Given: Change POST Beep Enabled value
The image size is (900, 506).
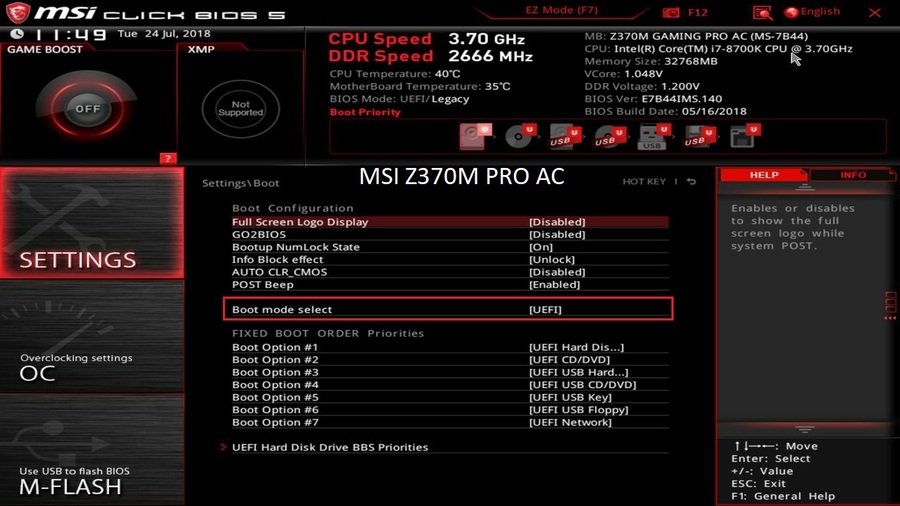Looking at the screenshot, I should [x=554, y=285].
